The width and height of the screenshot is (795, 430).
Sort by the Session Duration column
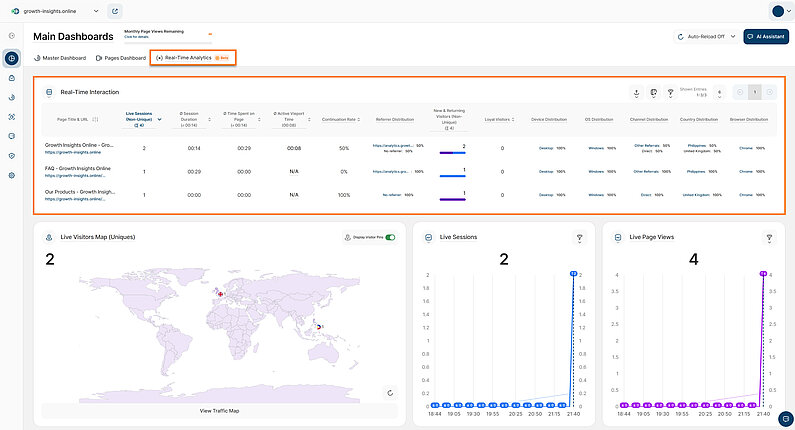click(x=209, y=120)
